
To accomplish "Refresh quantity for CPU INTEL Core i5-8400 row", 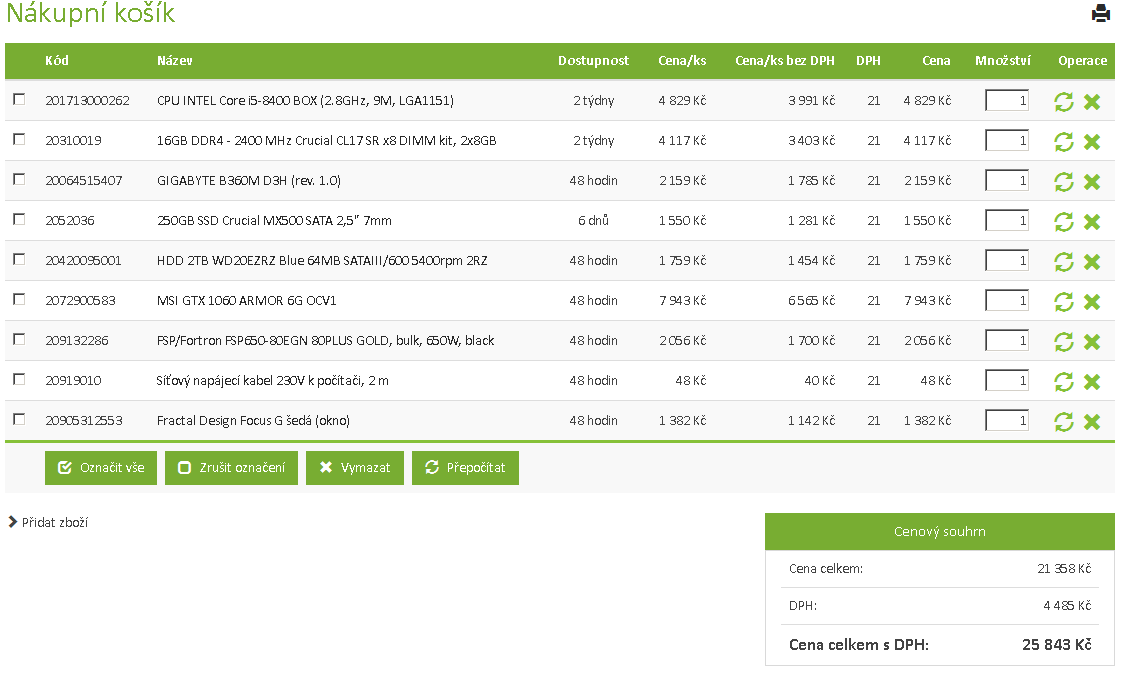I will pos(1064,102).
